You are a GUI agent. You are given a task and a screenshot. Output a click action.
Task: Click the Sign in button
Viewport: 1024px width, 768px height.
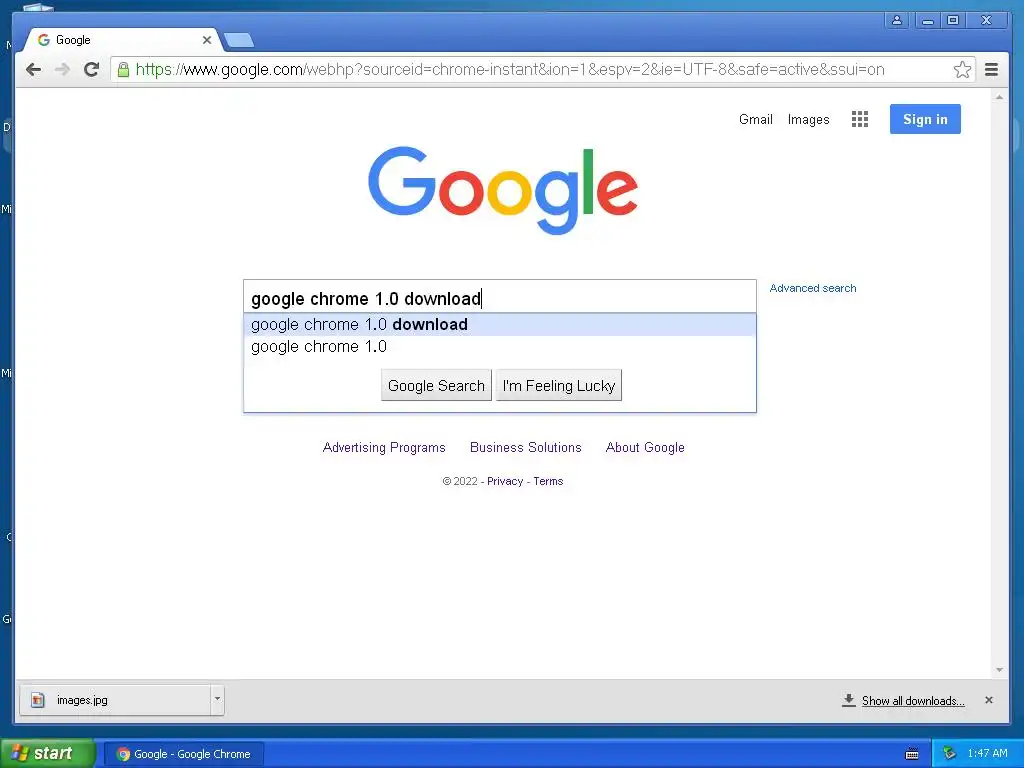pyautogui.click(x=925, y=119)
